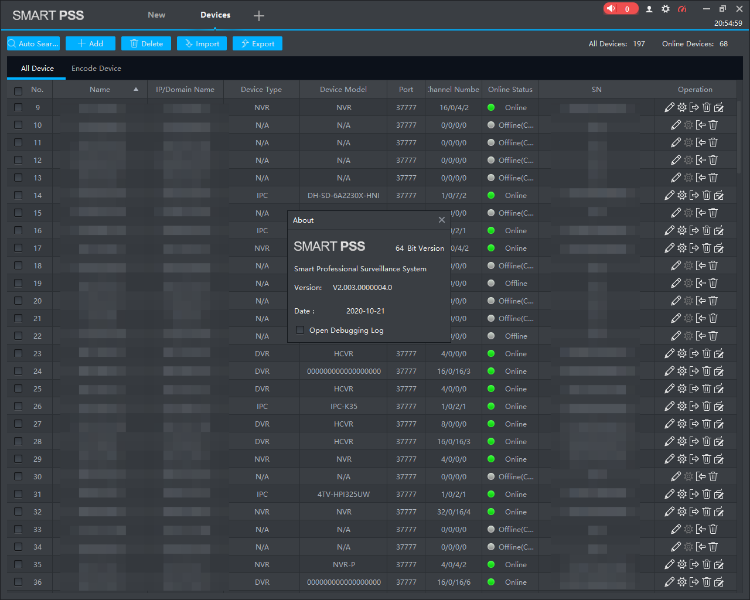Delete device No. 31 with the trash icon
750x600 pixels.
coord(706,494)
